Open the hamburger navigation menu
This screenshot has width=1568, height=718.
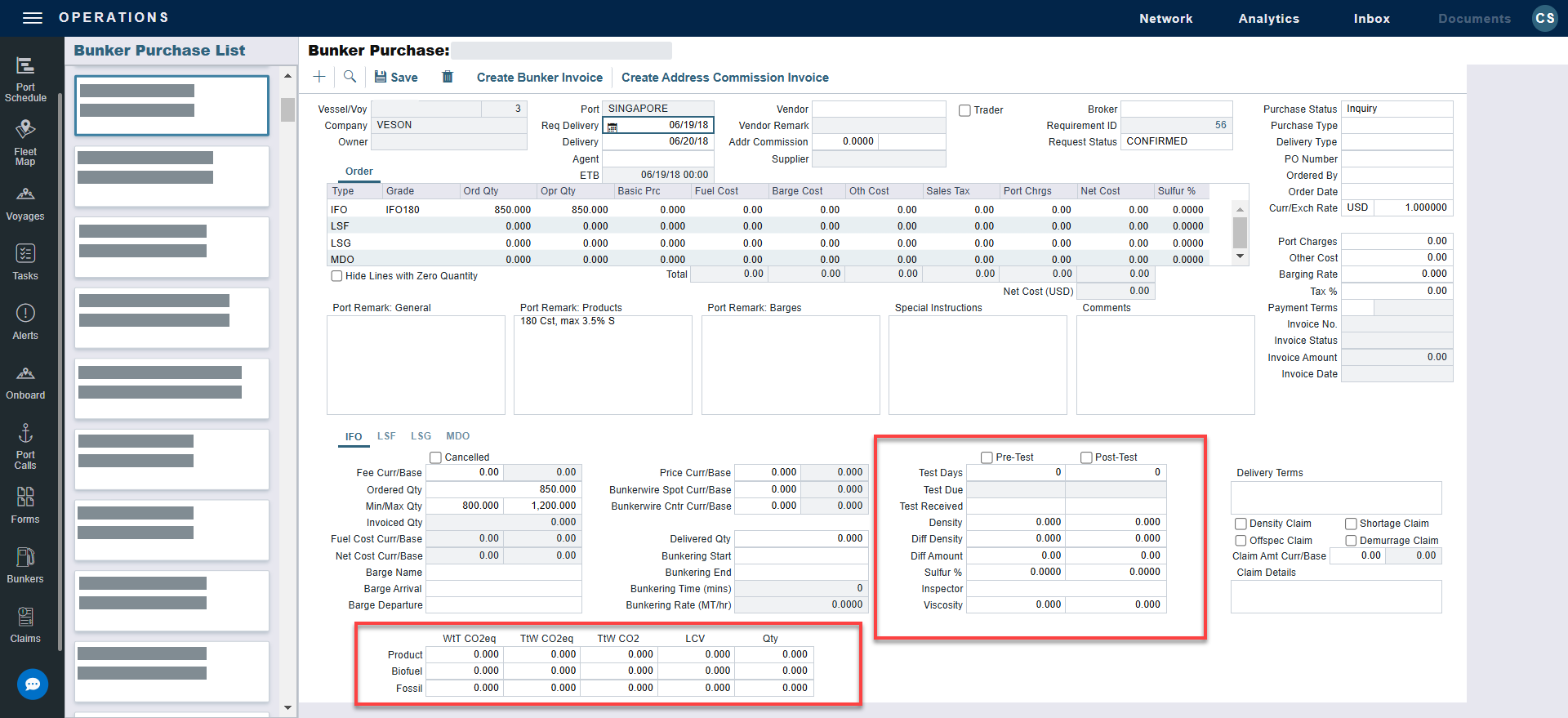point(33,18)
